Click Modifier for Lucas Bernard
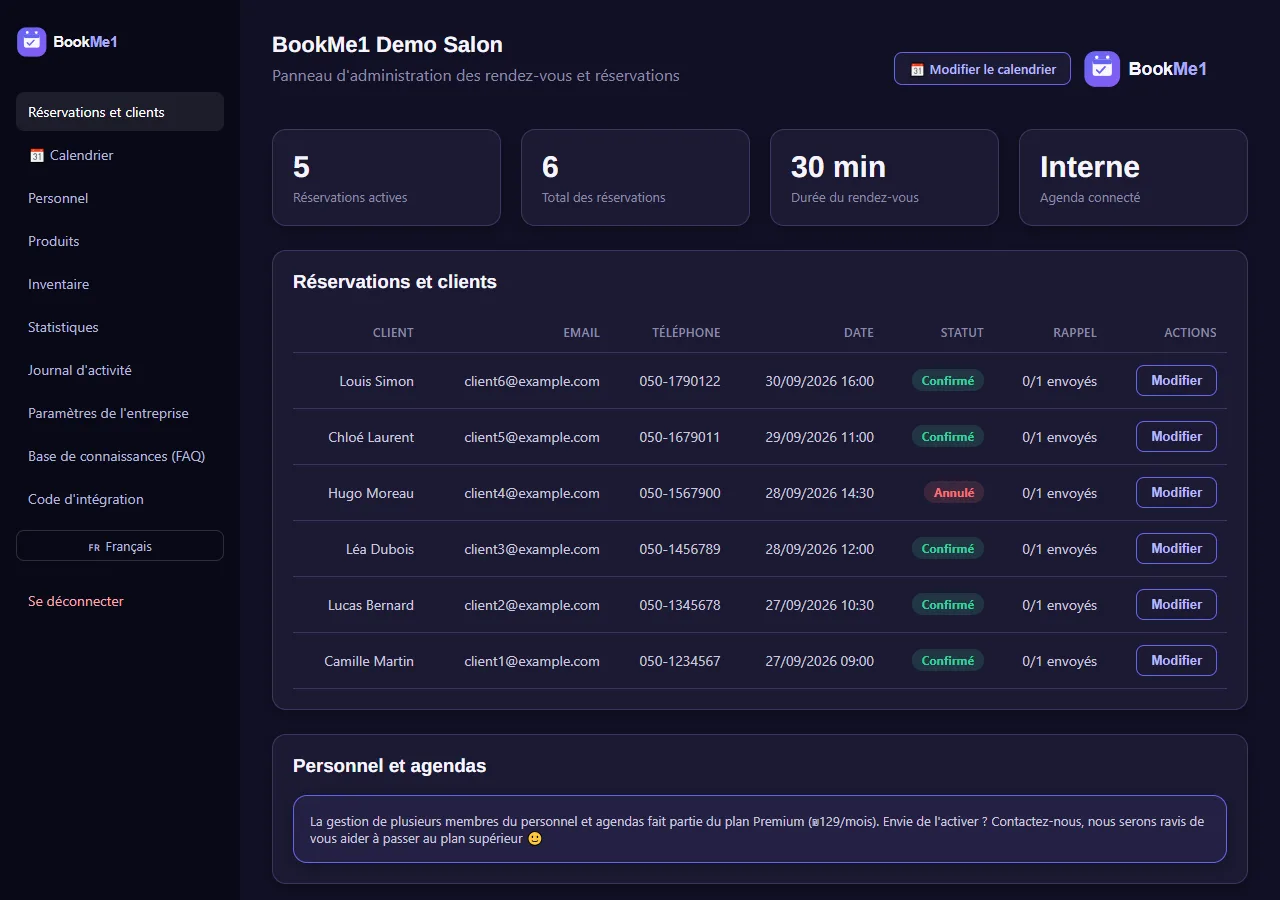 [1176, 605]
